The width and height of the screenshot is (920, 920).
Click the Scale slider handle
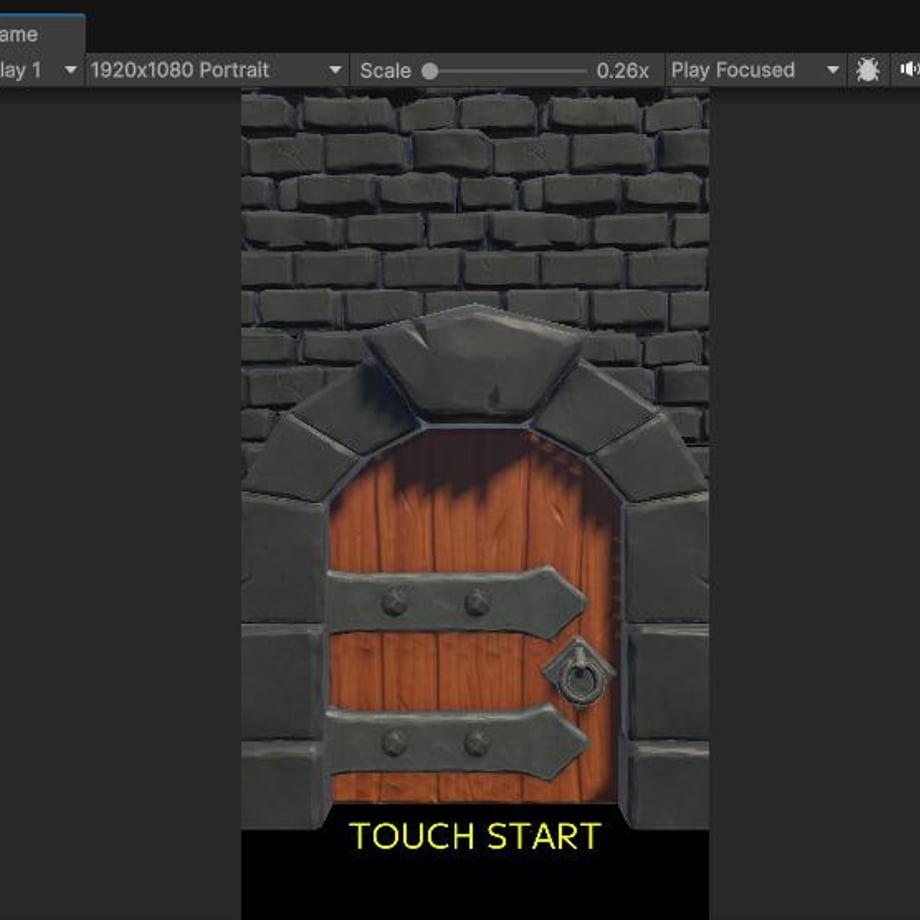[429, 71]
